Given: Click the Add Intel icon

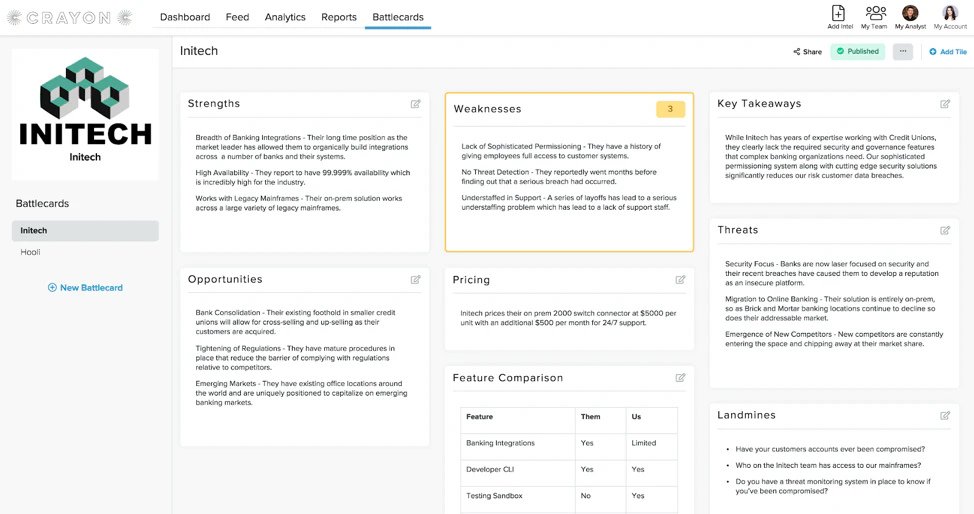Looking at the screenshot, I should click(x=839, y=13).
